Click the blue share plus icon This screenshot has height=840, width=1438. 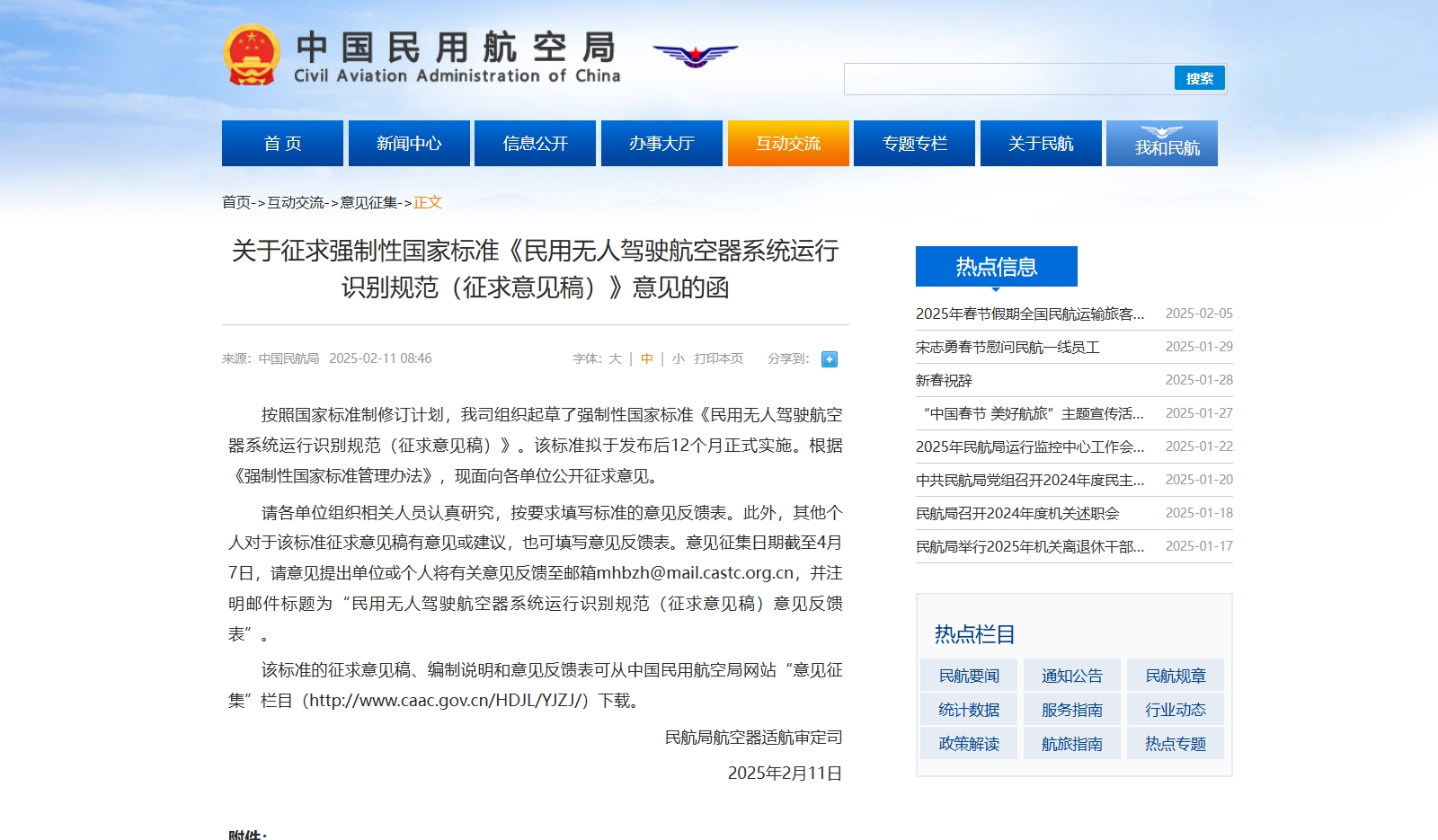click(x=830, y=359)
